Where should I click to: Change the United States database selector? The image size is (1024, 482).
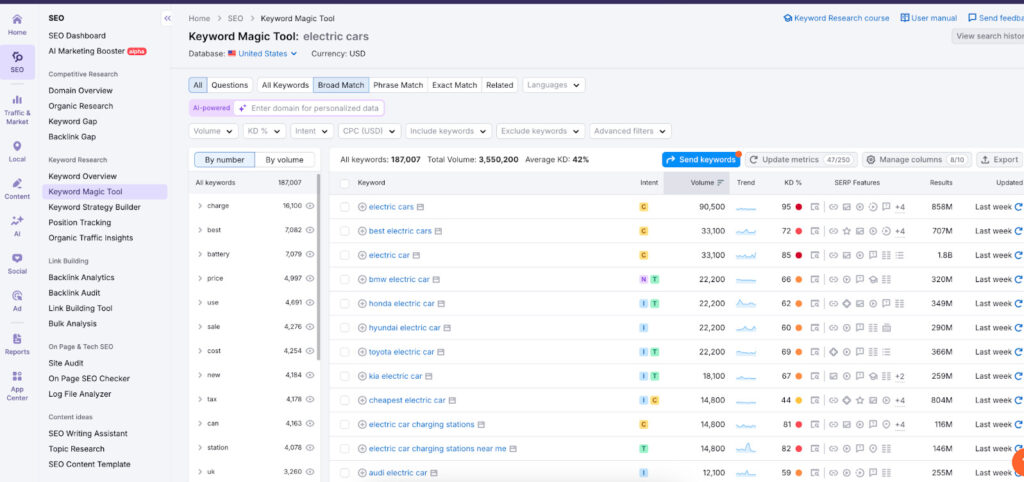click(x=263, y=54)
